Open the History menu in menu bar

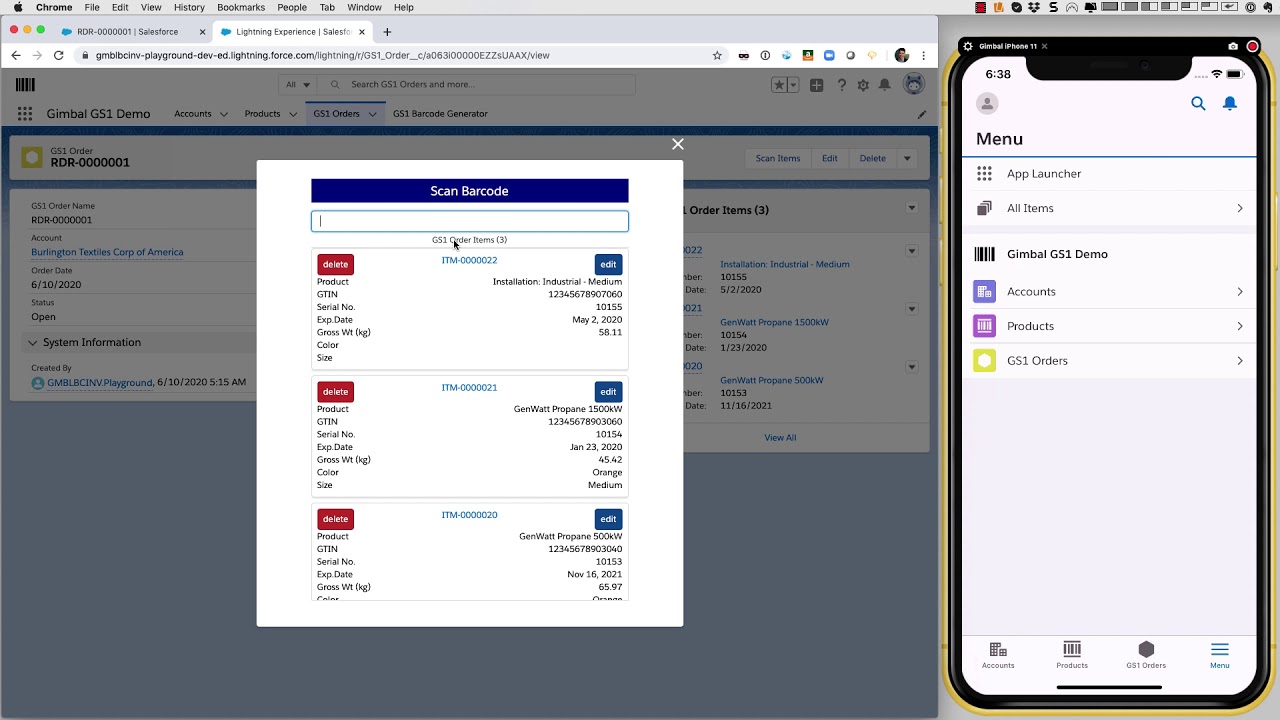click(189, 7)
